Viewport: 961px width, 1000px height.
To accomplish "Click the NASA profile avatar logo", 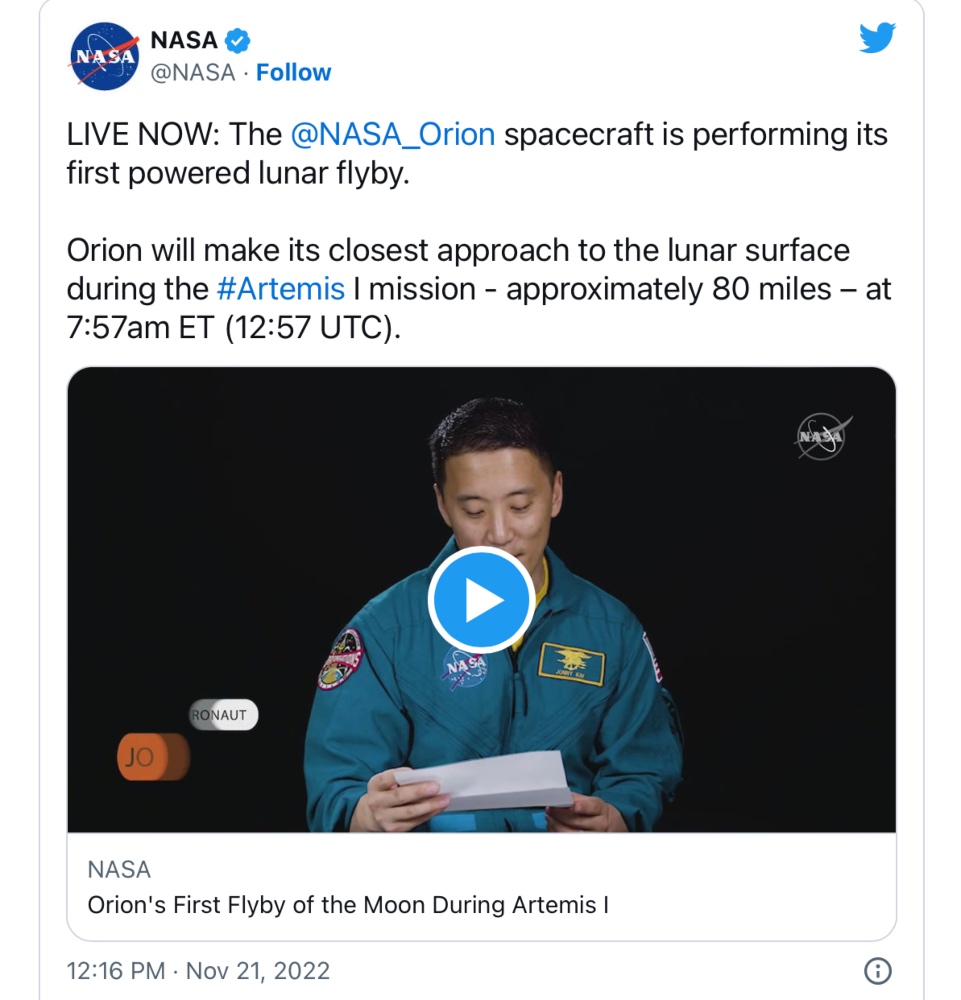I will click(105, 56).
